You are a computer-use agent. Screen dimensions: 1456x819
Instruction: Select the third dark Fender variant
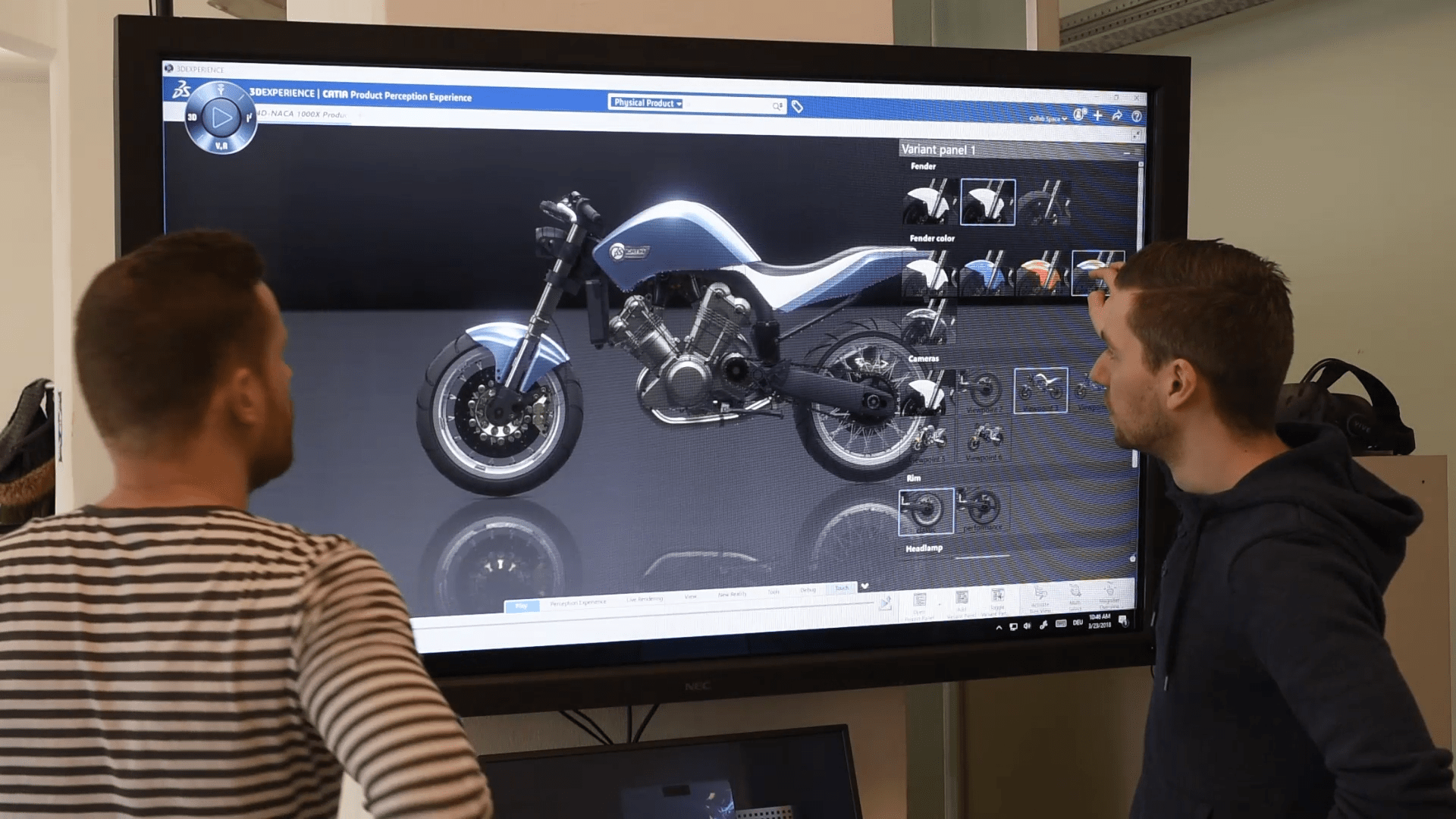pos(1044,202)
